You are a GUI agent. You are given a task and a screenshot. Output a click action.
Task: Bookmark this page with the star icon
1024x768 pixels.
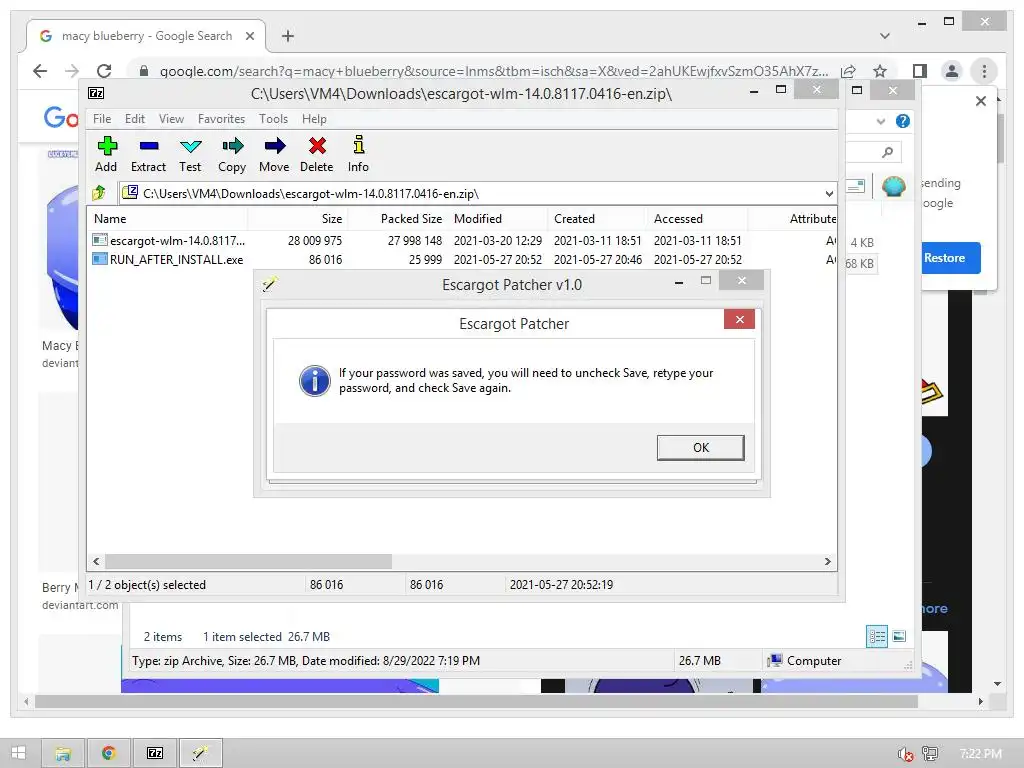point(880,71)
